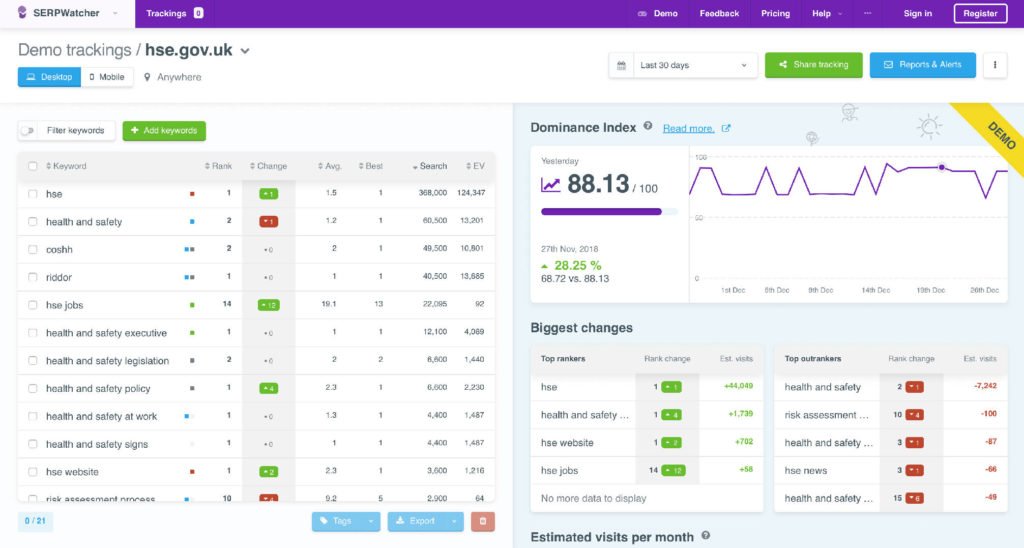1024x548 pixels.
Task: Click the Share tracking button
Action: click(814, 65)
